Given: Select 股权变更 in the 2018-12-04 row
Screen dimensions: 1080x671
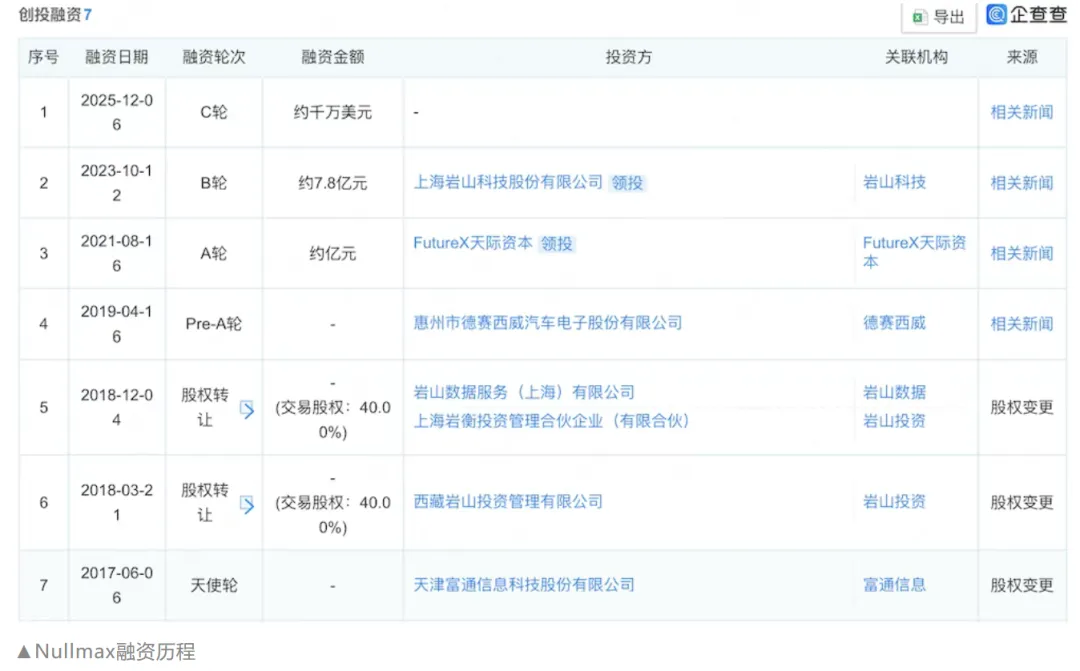Looking at the screenshot, I should (1021, 407).
